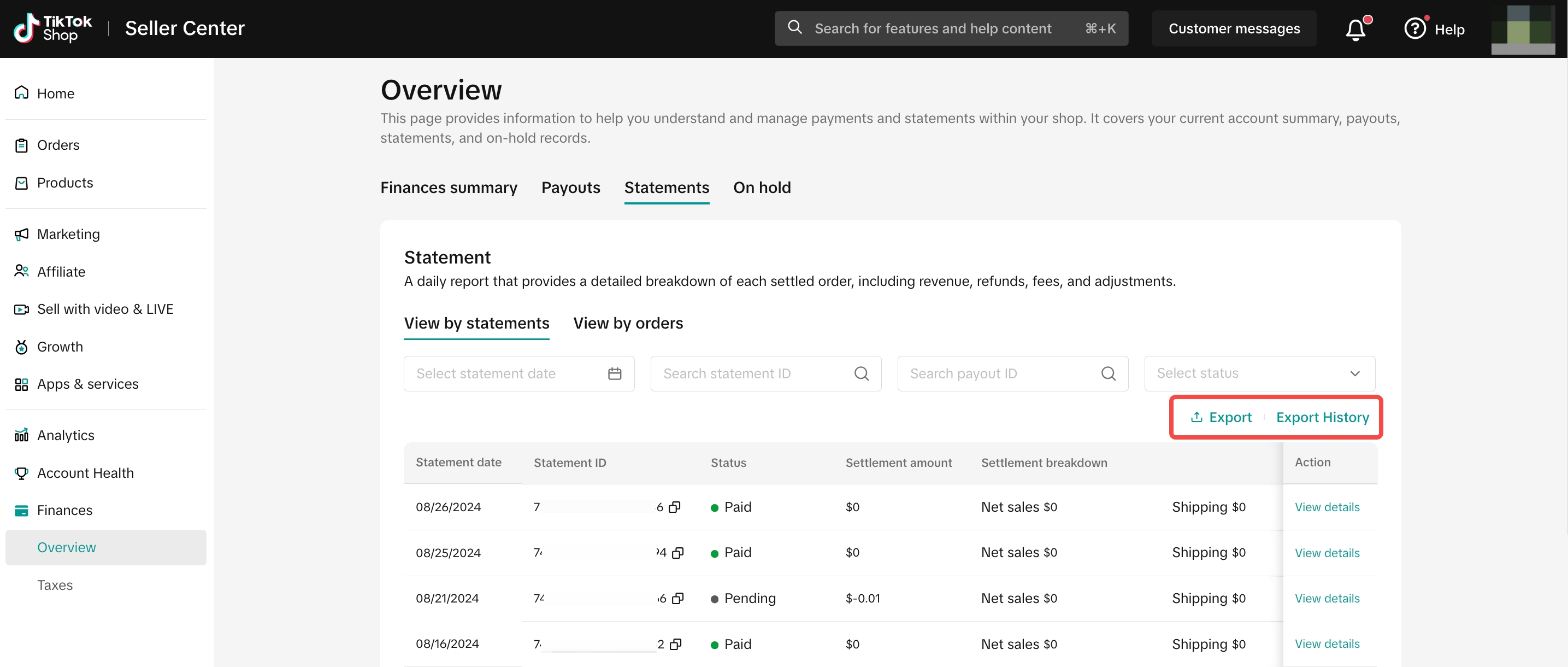Viewport: 1568px width, 667px height.
Task: Copy statement ID for 08/26/2024 row
Action: (674, 507)
